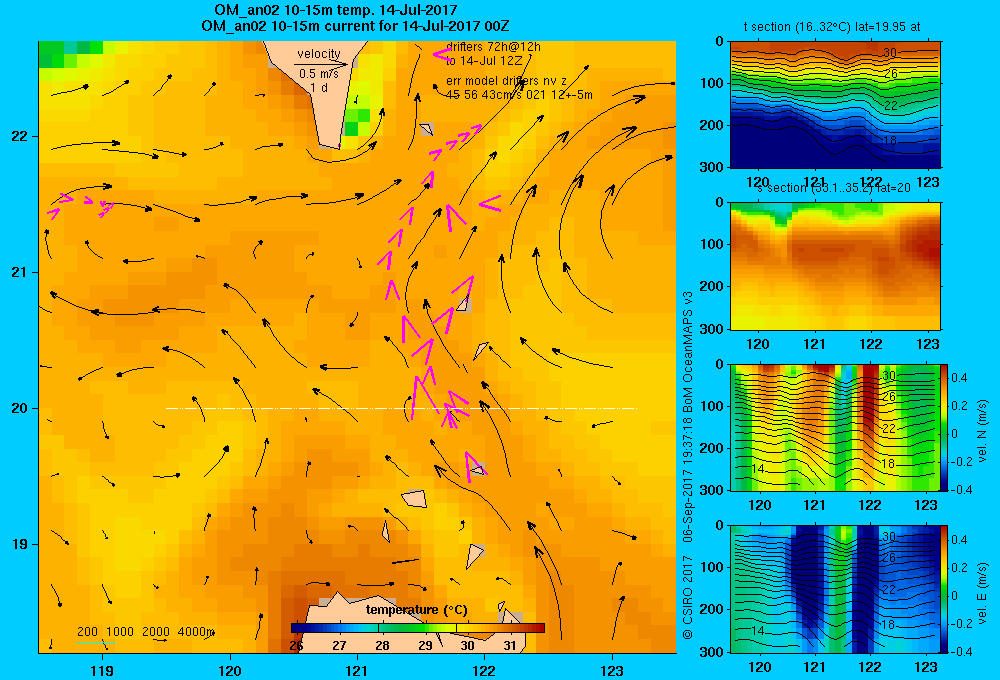Click the magenta drifter marker next to 'drifters 72h@12h'

point(442,54)
